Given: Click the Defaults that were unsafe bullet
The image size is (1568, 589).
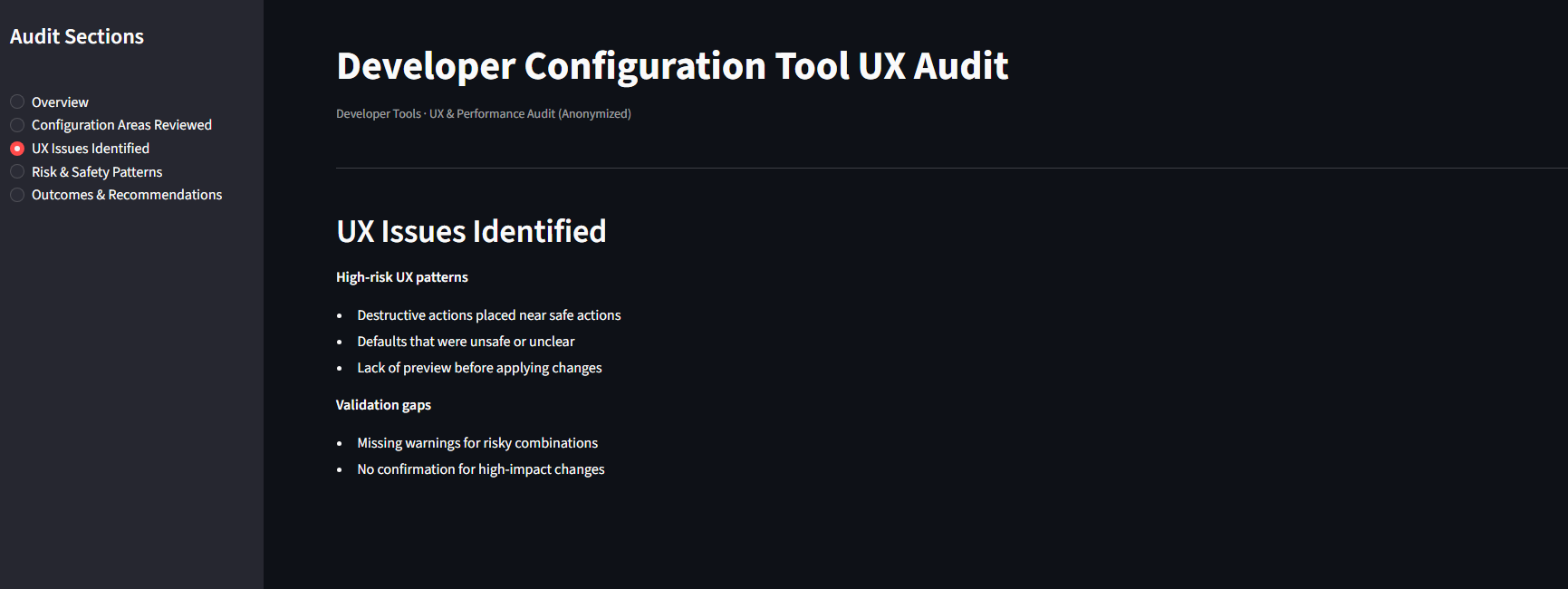Looking at the screenshot, I should click(x=466, y=342).
